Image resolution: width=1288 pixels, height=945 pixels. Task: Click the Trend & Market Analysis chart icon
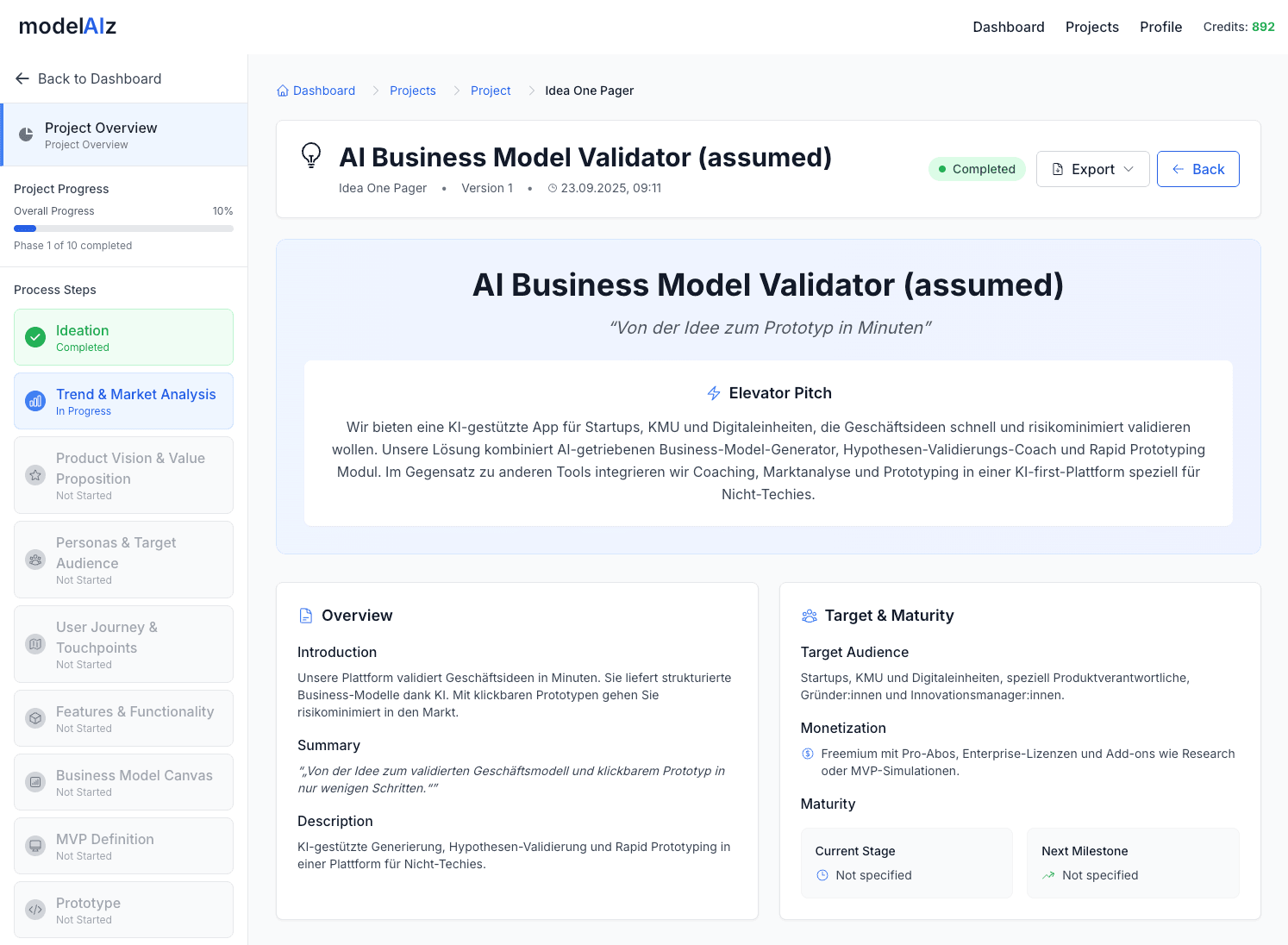click(x=35, y=401)
